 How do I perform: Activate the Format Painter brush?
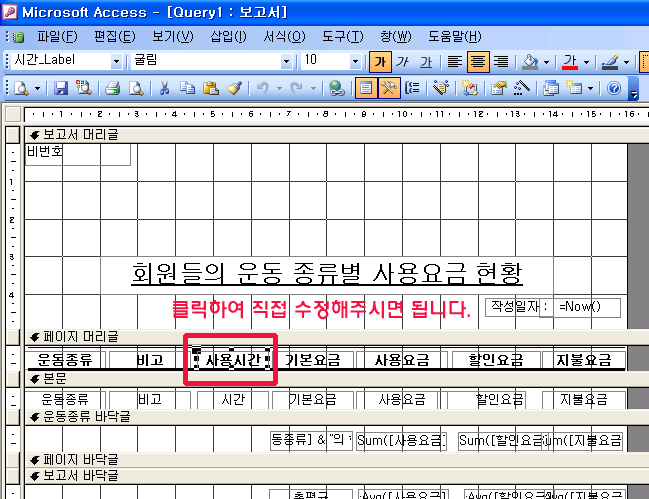234,88
